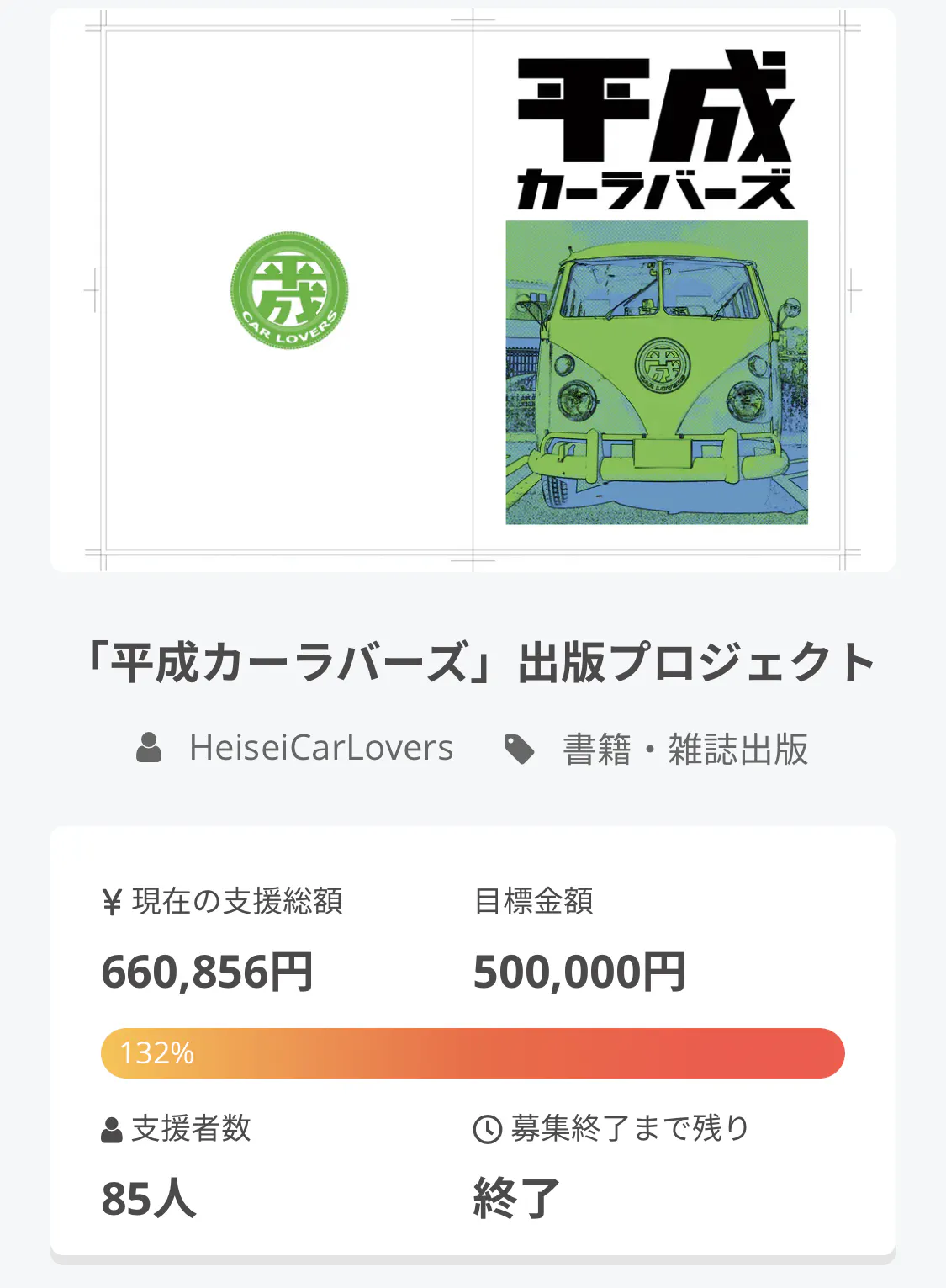Click the clock icon beside 募集終了まで残り
The image size is (946, 1288).
pos(488,1129)
